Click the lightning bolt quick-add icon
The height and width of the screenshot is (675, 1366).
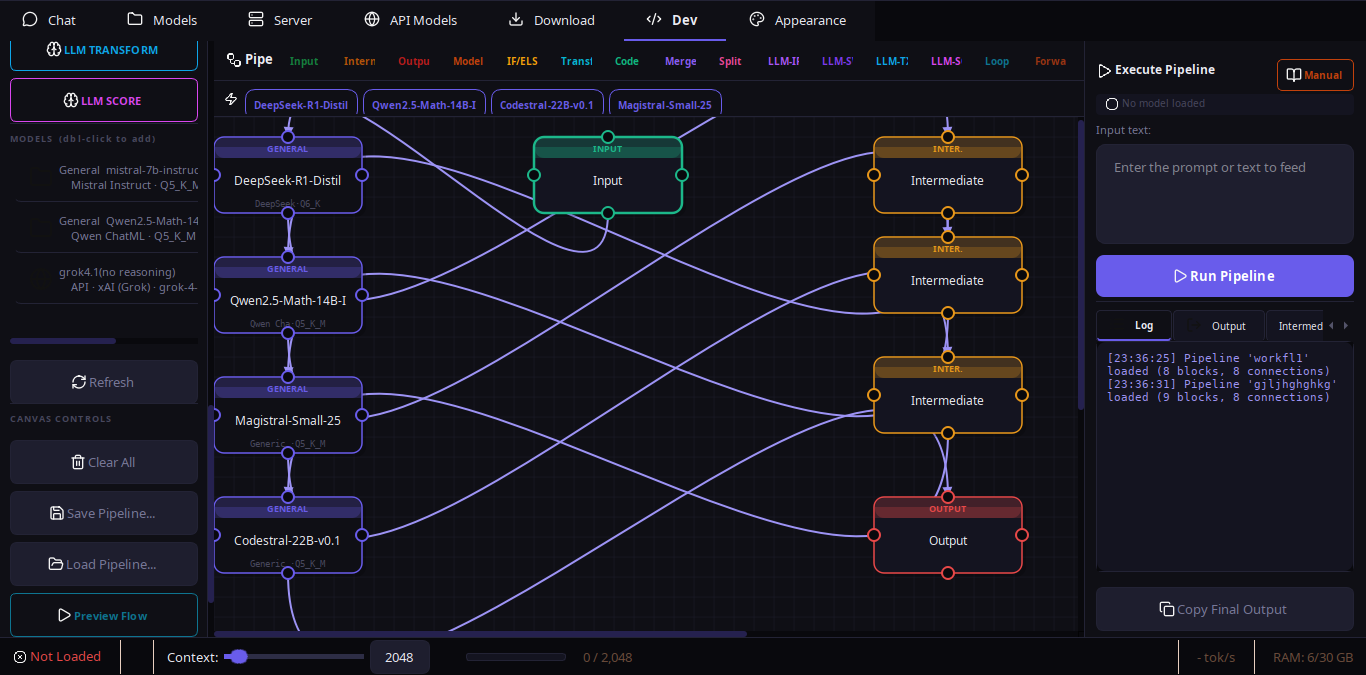(231, 99)
